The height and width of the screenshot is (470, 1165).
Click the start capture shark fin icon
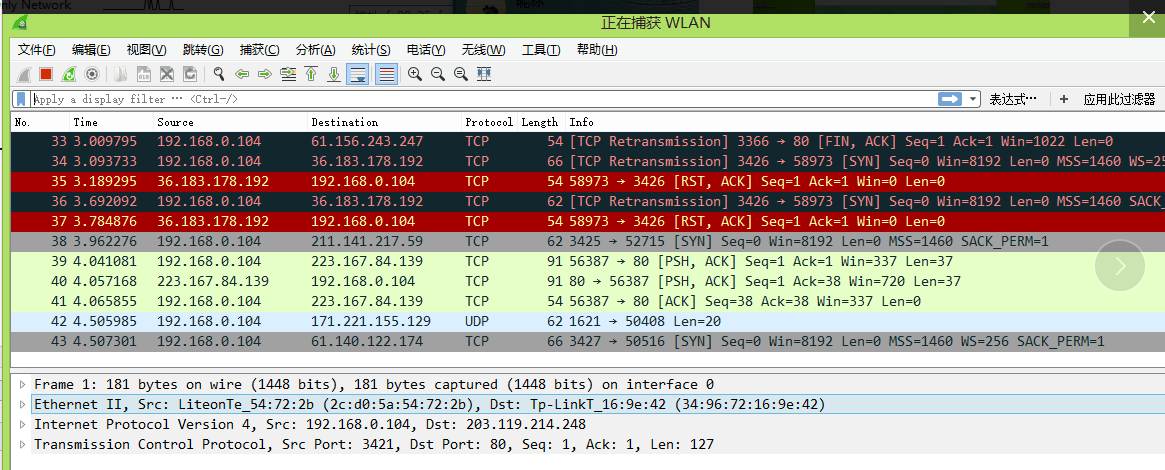coord(24,74)
